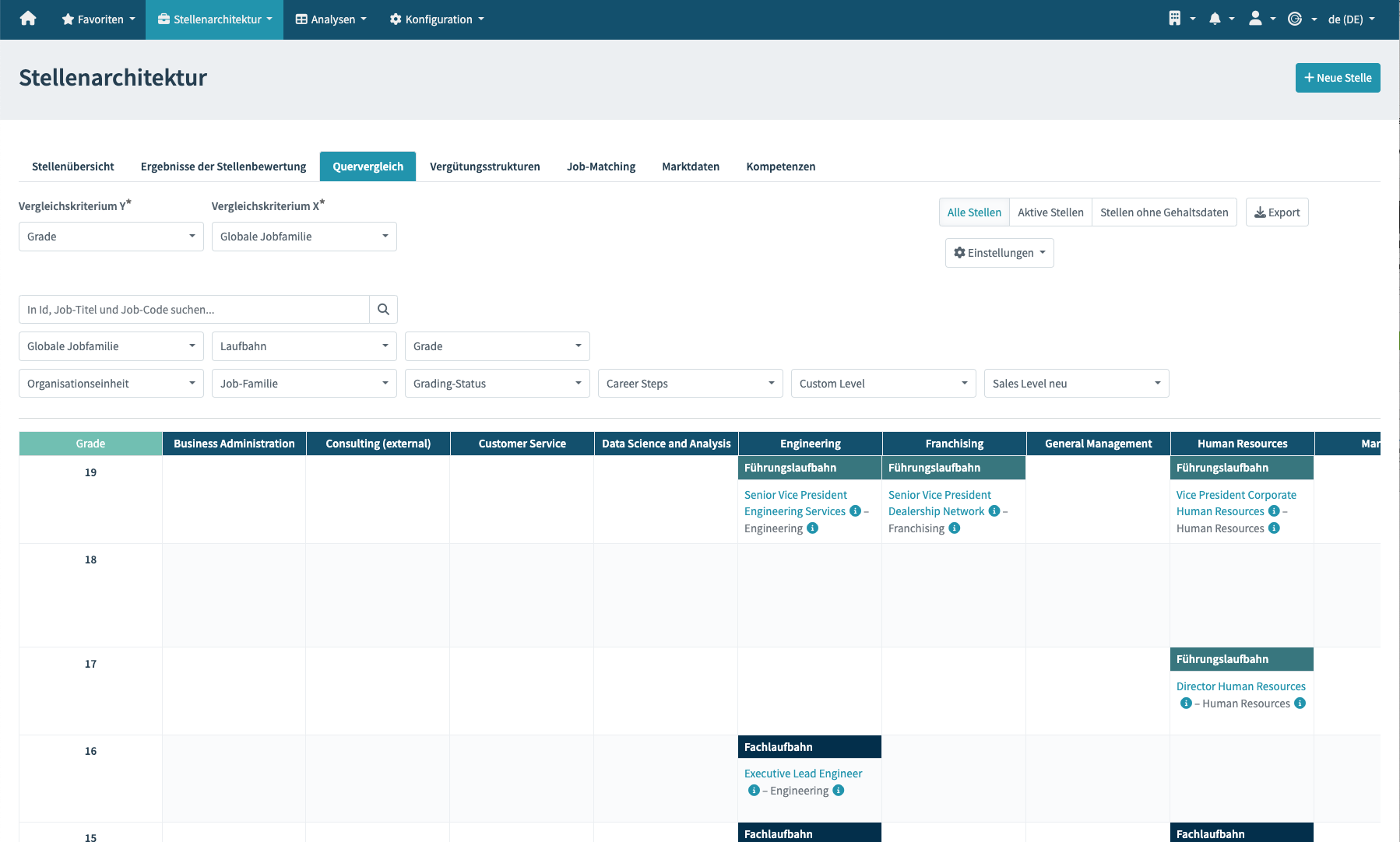The height and width of the screenshot is (842, 1400).
Task: Open Vergleichskriterium Y Grade dropdown
Action: pos(111,237)
